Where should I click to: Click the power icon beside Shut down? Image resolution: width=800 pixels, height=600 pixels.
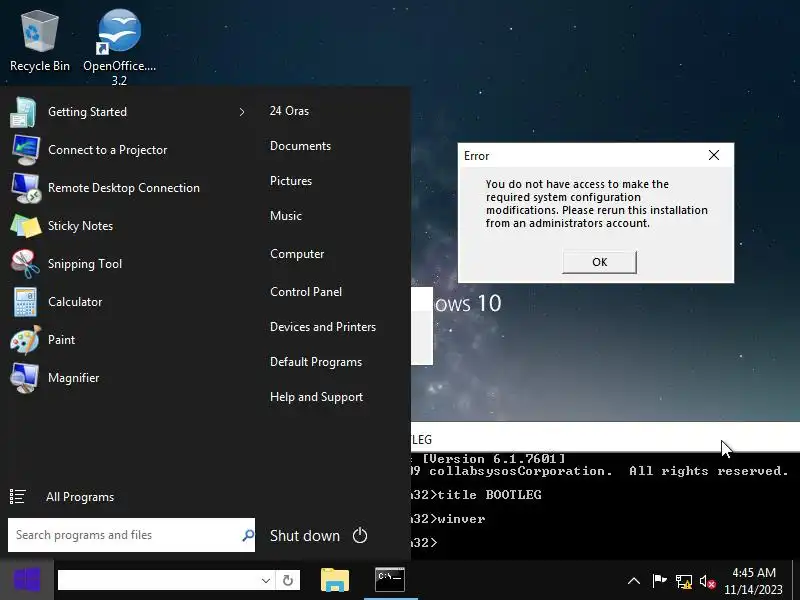pyautogui.click(x=360, y=535)
